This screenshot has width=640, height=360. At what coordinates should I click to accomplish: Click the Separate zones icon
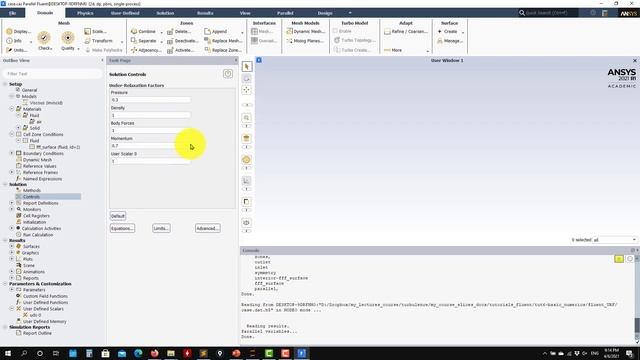click(x=134, y=41)
